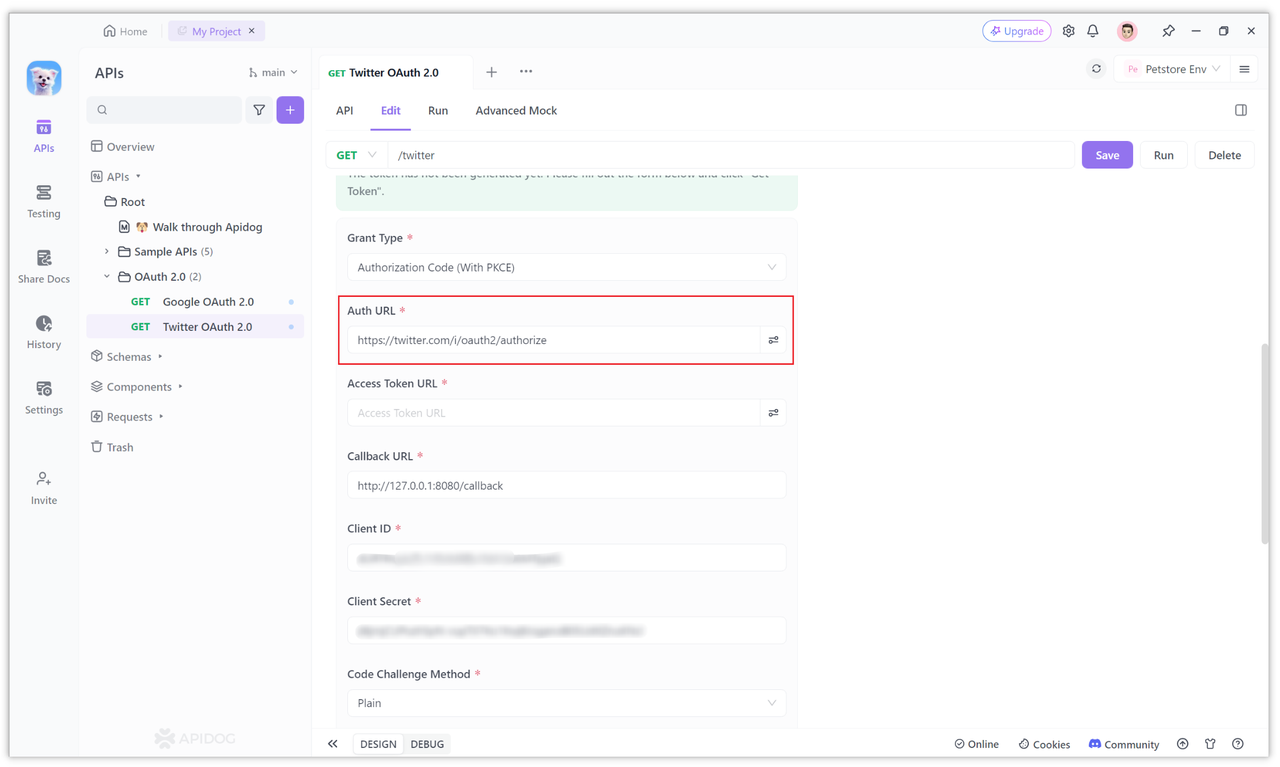
Task: Open the Cookies manager
Action: [x=1044, y=744]
